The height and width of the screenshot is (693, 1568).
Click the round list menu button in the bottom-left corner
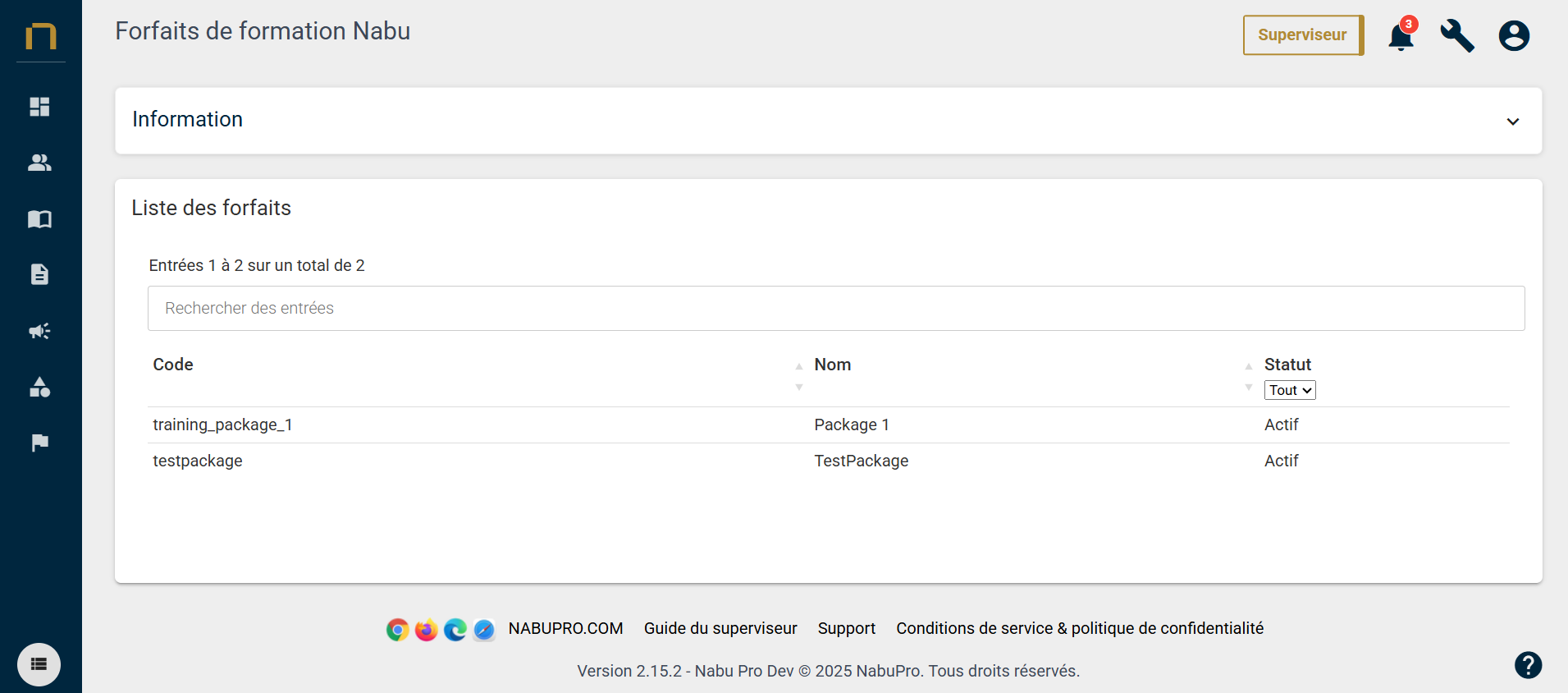point(39,664)
